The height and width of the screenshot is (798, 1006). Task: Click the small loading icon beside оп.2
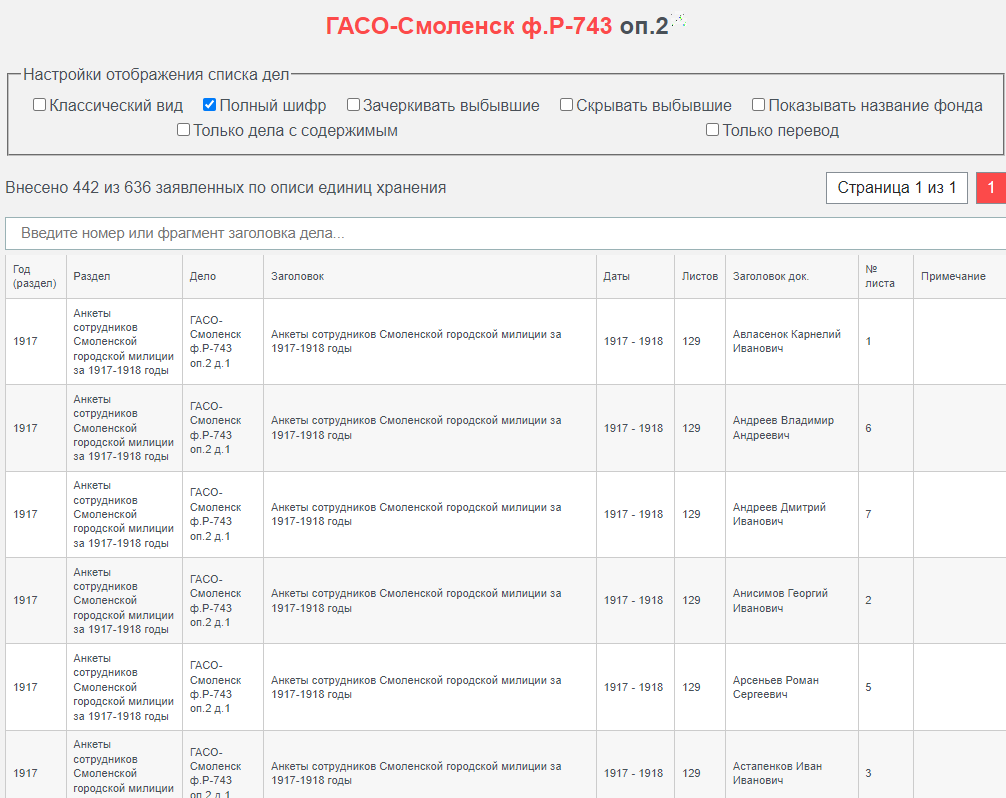tap(679, 21)
